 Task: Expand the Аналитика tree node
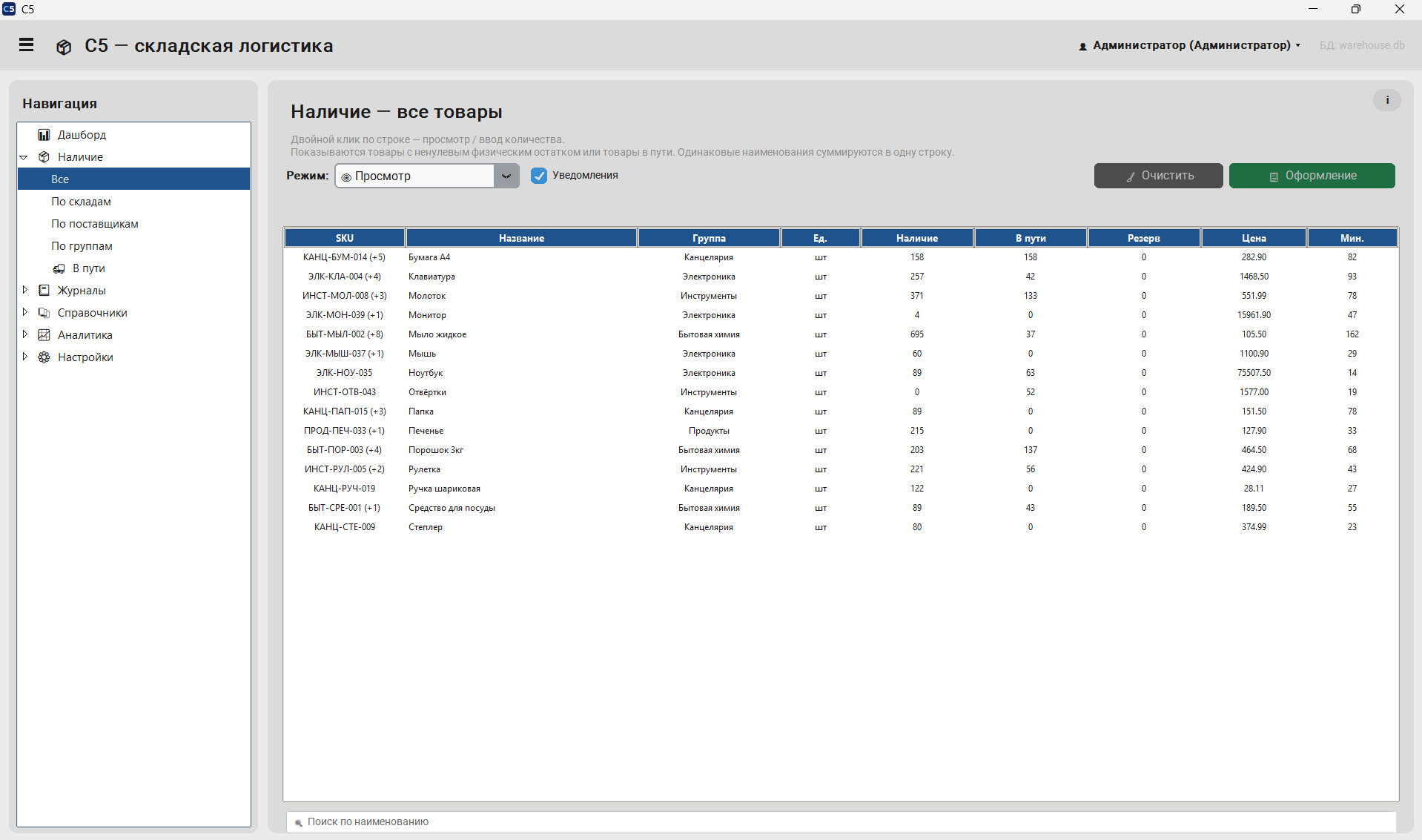point(24,334)
